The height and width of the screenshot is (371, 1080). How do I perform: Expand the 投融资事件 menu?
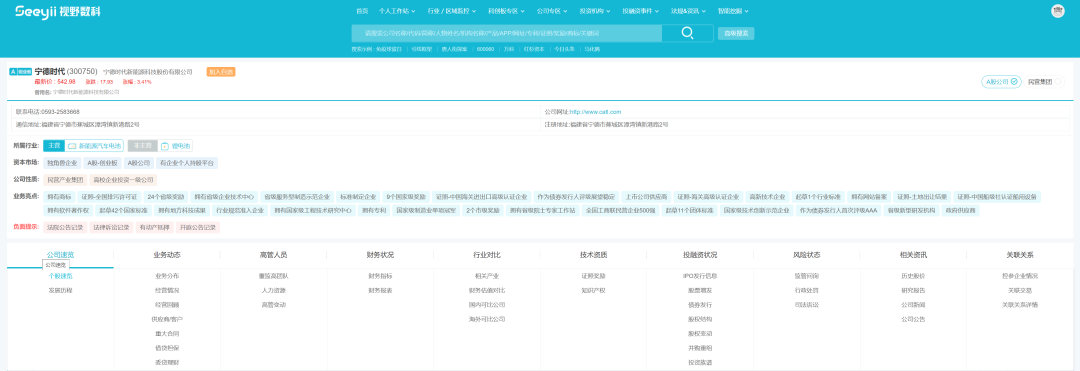(x=641, y=12)
